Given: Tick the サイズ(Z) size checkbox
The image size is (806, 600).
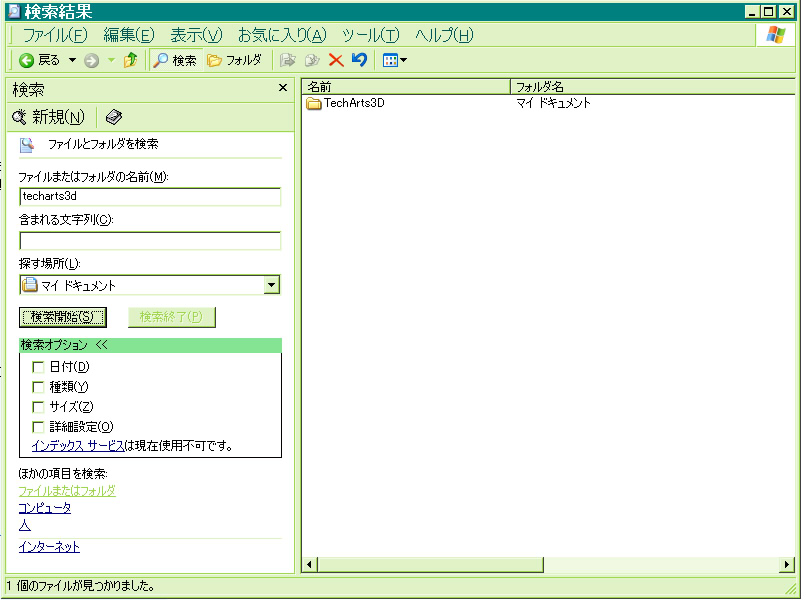Looking at the screenshot, I should [x=39, y=407].
